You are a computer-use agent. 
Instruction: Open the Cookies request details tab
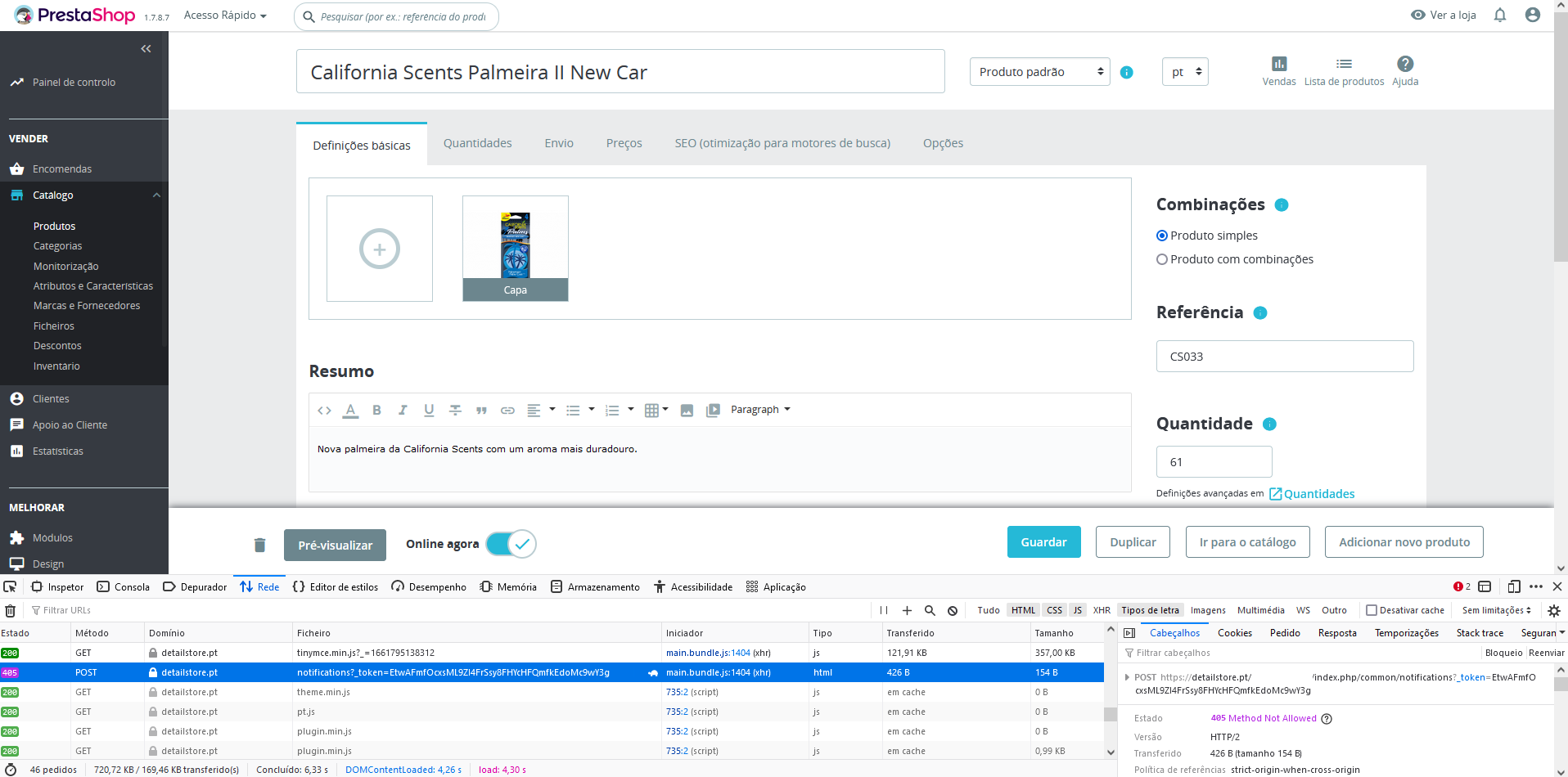tap(1234, 633)
